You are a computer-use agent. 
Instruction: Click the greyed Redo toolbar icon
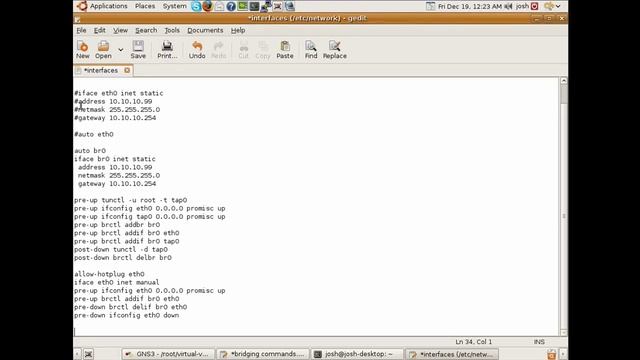coord(218,50)
